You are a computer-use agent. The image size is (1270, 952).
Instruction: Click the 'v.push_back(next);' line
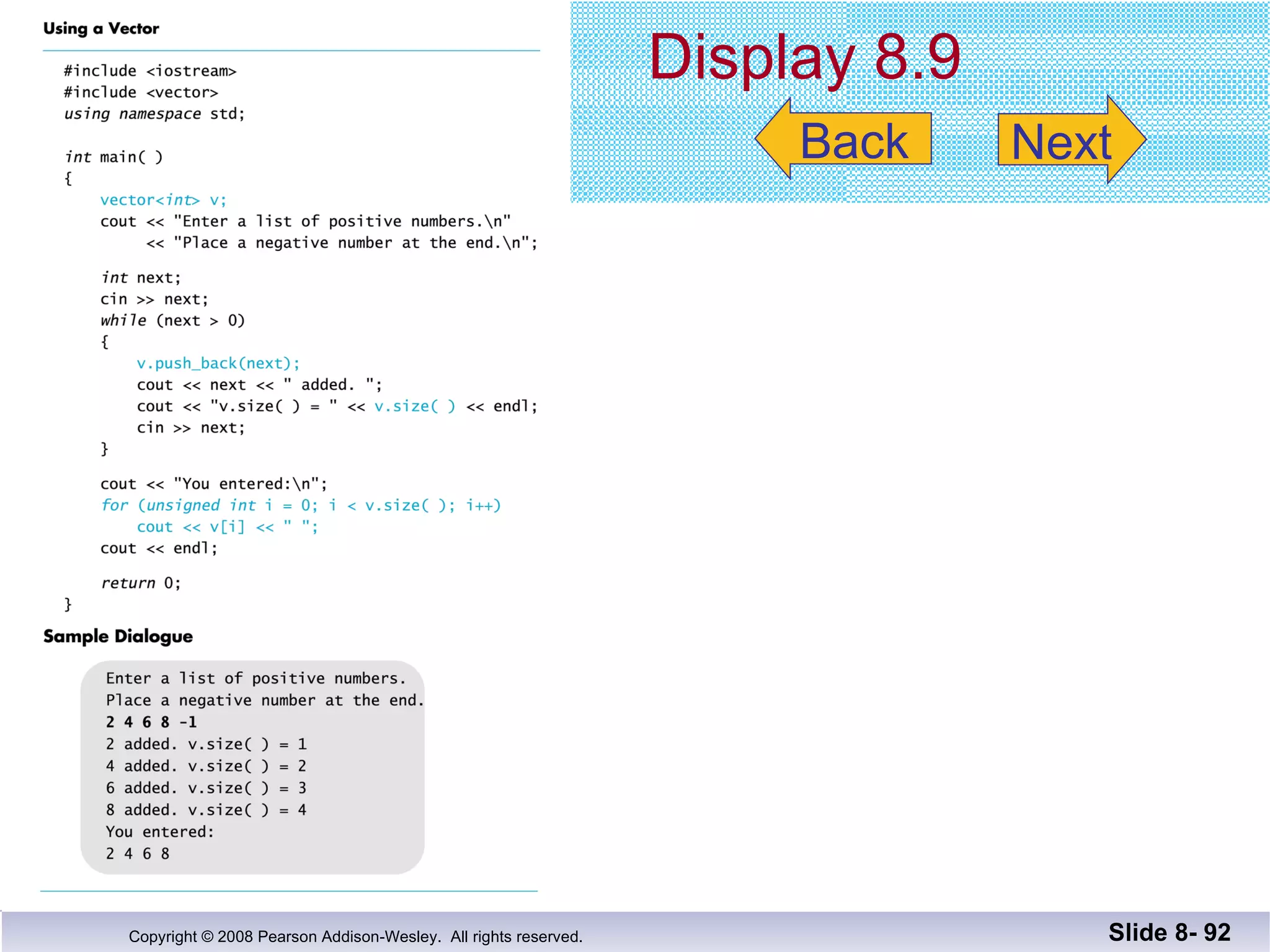218,363
